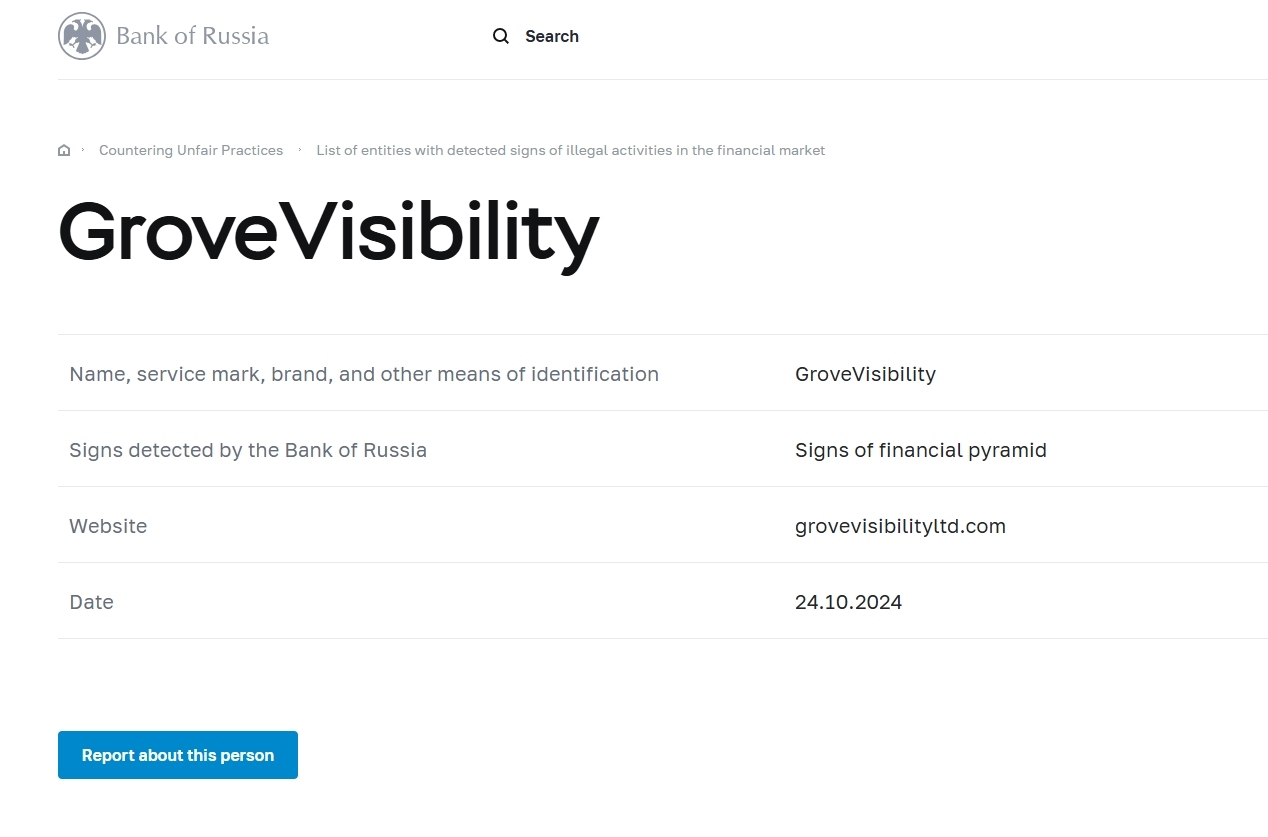The height and width of the screenshot is (837, 1268).
Task: Click the Date row label
Action: pos(91,602)
